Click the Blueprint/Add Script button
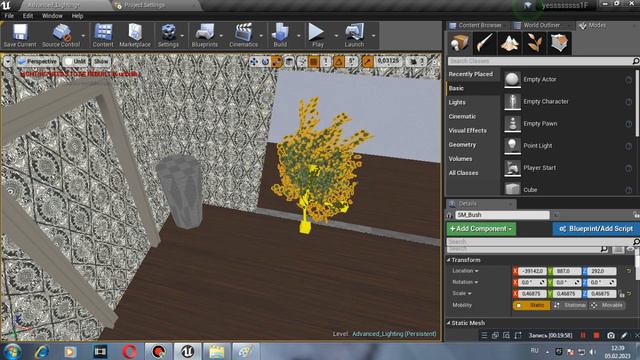Screen dimensions: 640x360 (x=596, y=229)
